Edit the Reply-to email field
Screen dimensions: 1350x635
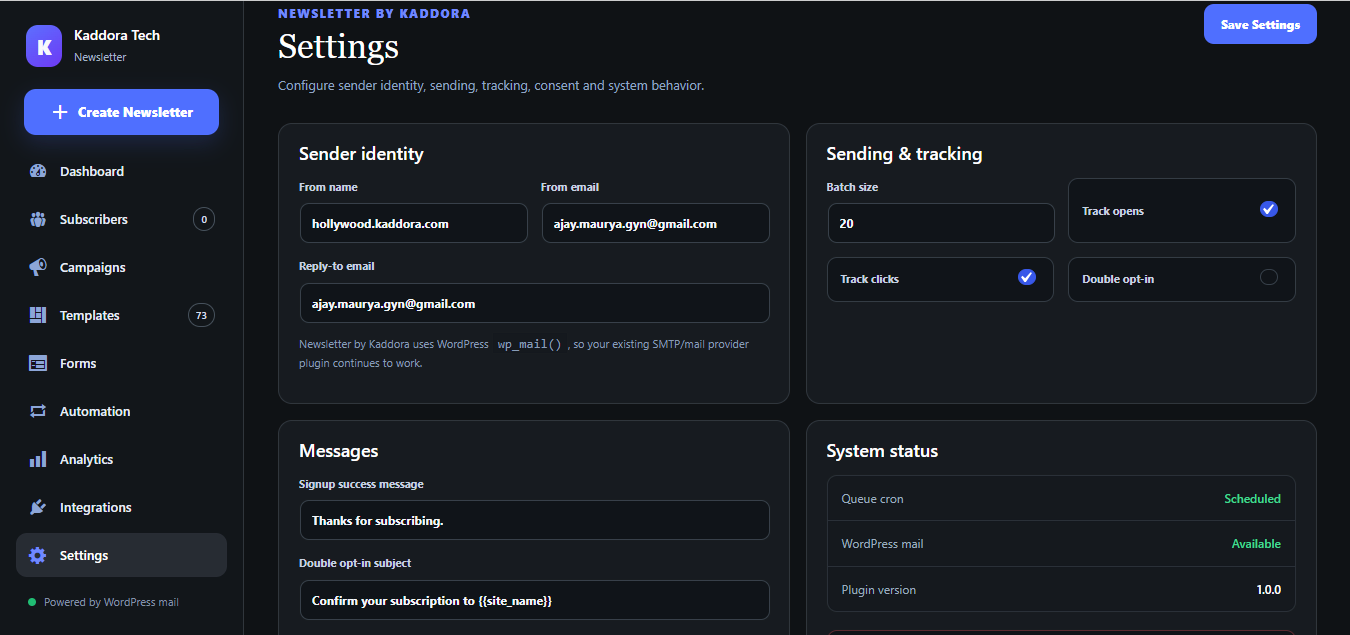534,303
